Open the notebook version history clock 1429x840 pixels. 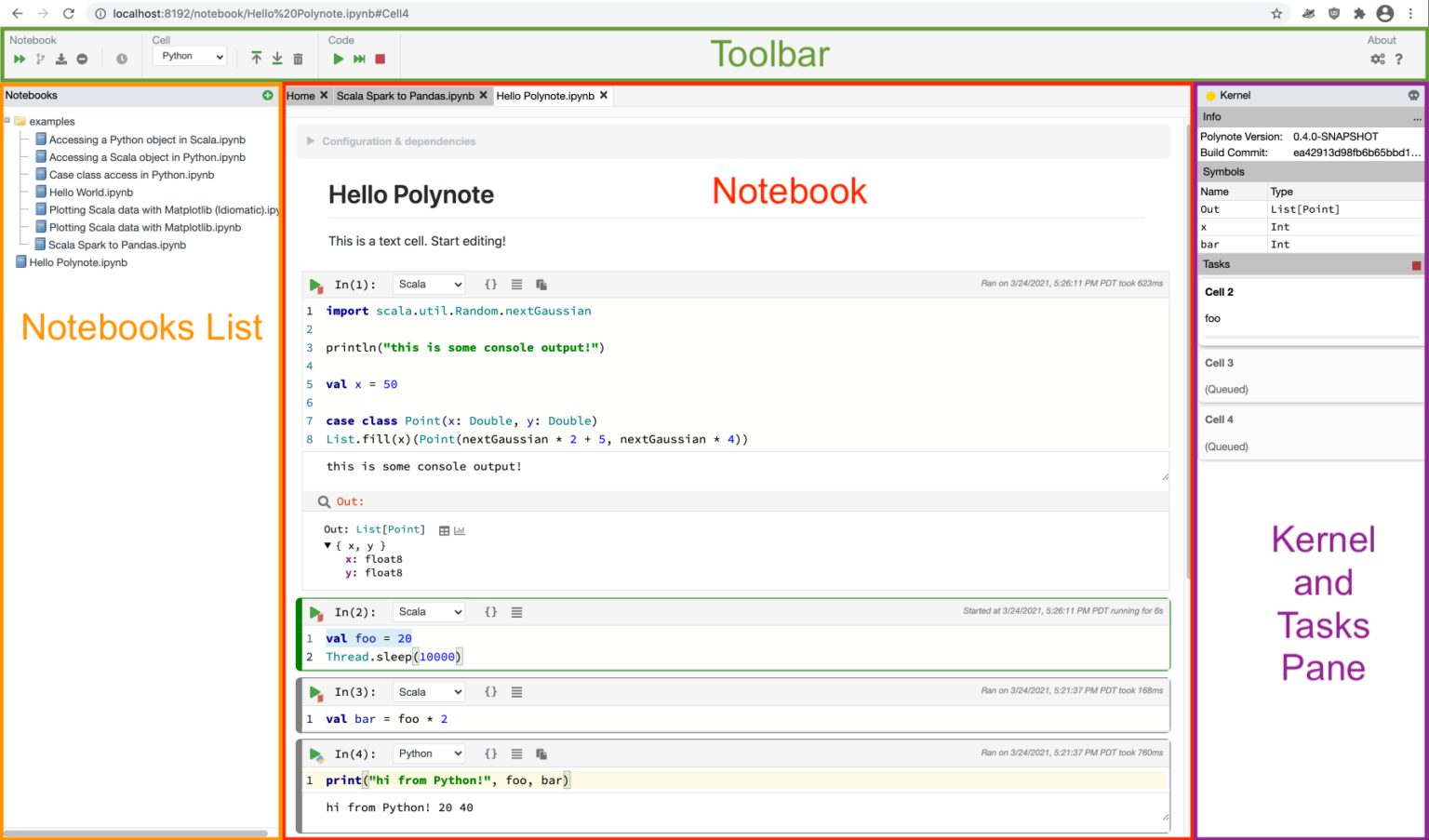[121, 58]
